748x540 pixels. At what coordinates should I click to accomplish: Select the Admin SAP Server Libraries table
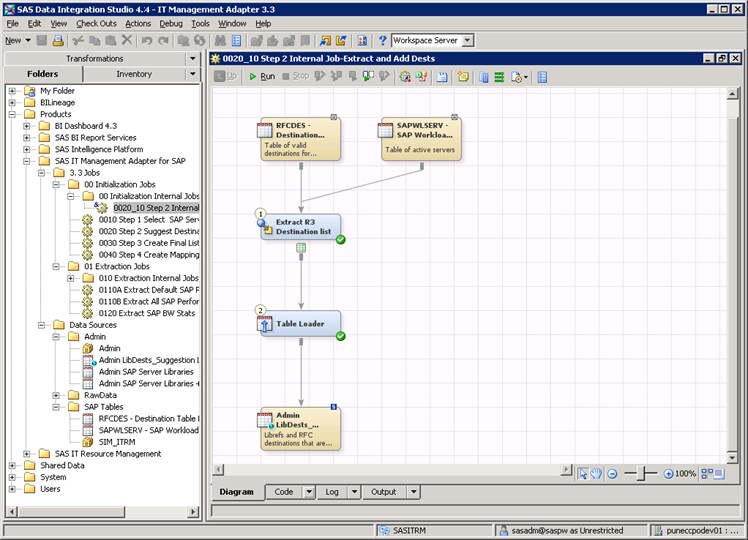pyautogui.click(x=146, y=372)
